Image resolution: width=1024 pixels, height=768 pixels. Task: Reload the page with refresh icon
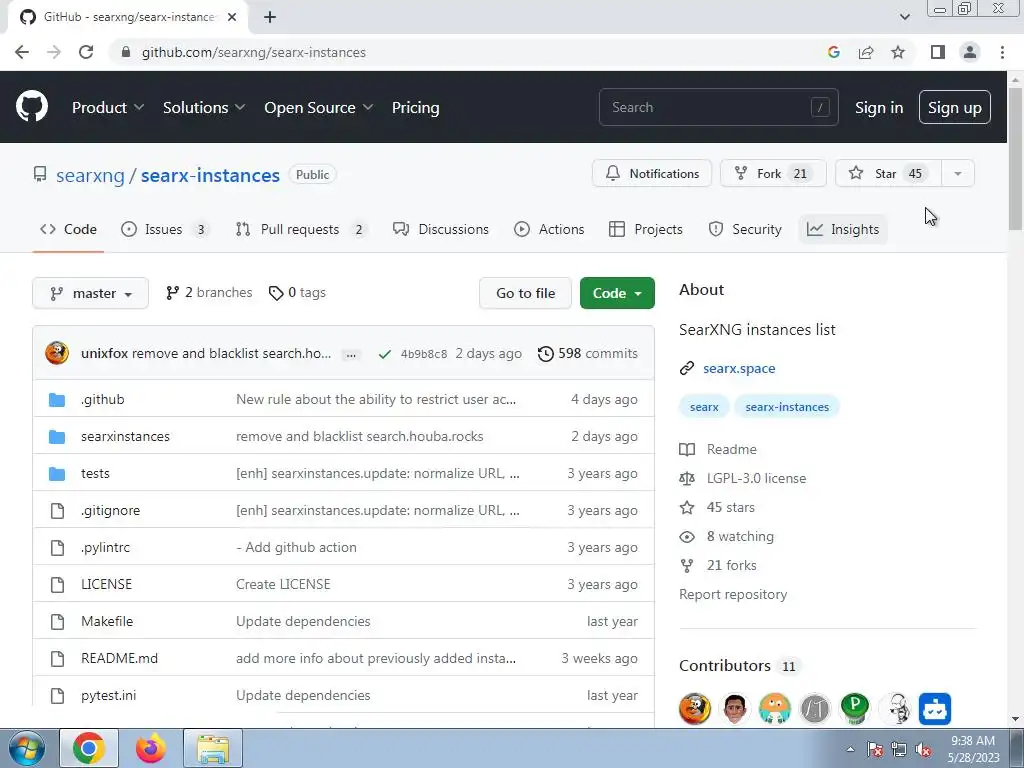(86, 52)
